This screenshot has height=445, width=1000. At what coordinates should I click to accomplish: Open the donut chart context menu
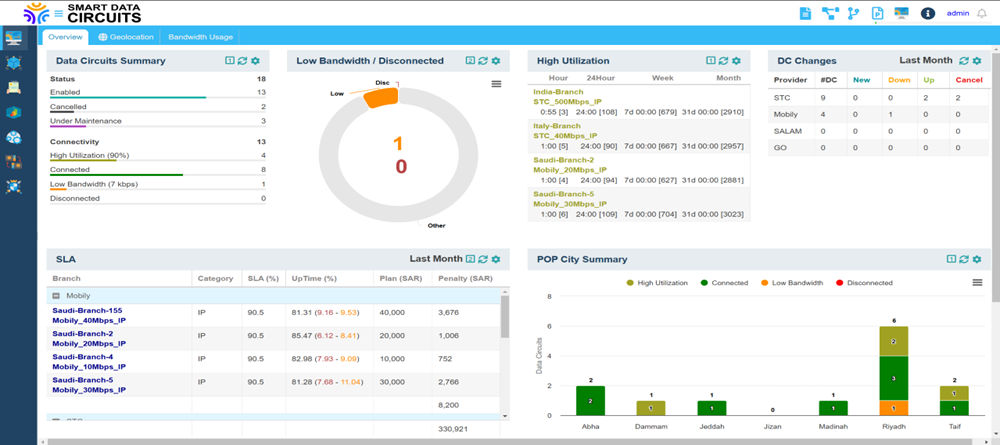pyautogui.click(x=496, y=84)
